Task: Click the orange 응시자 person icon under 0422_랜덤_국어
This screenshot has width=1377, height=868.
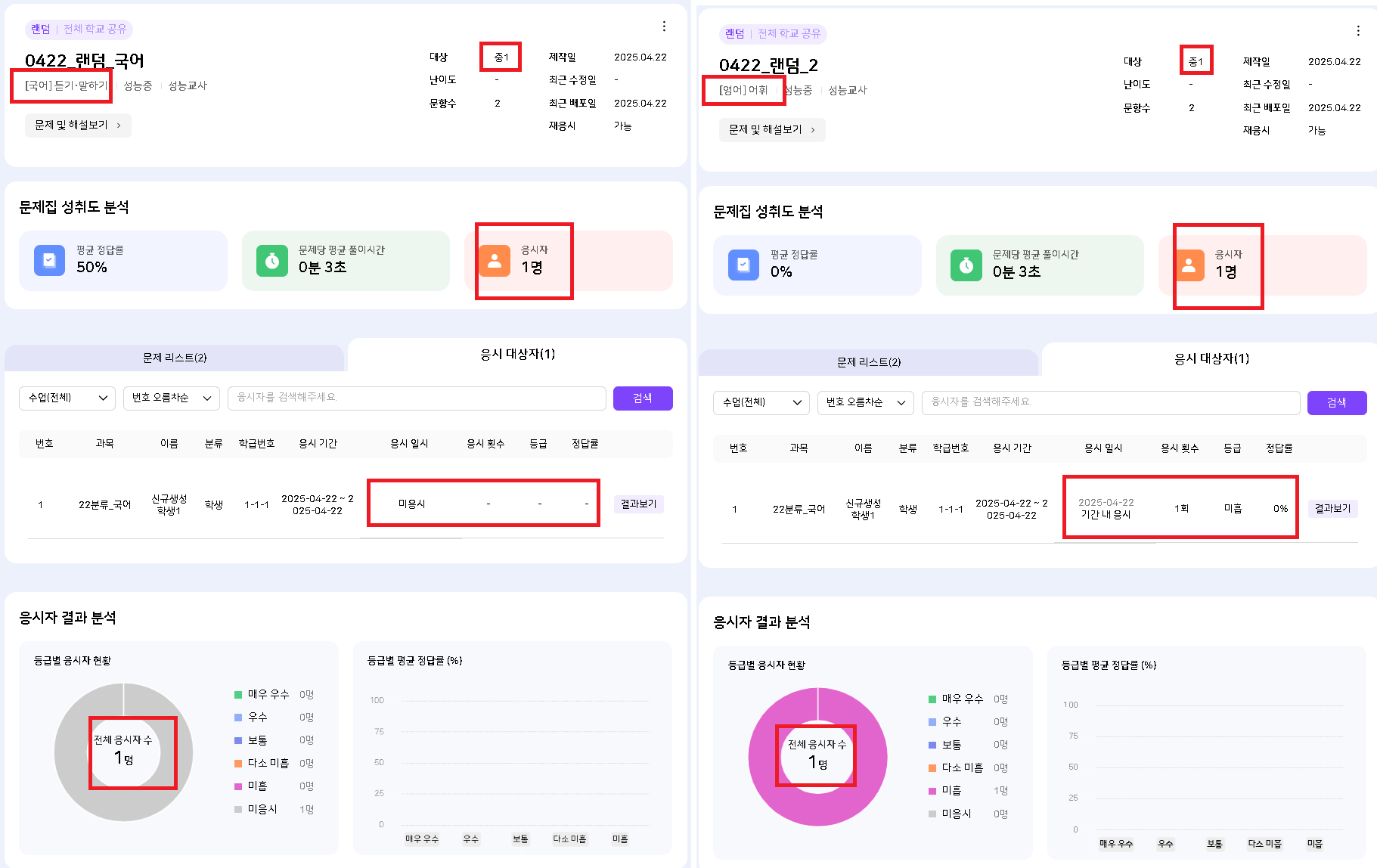Action: (x=495, y=261)
